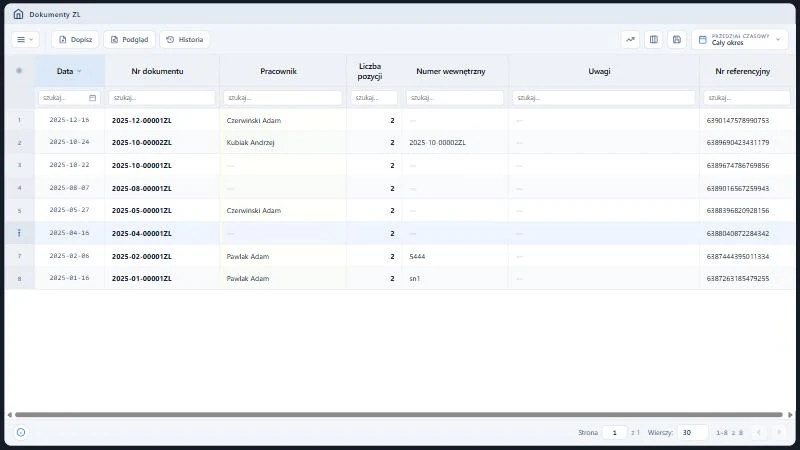
Task: Open the Przedział czasowy dropdown
Action: point(740,39)
